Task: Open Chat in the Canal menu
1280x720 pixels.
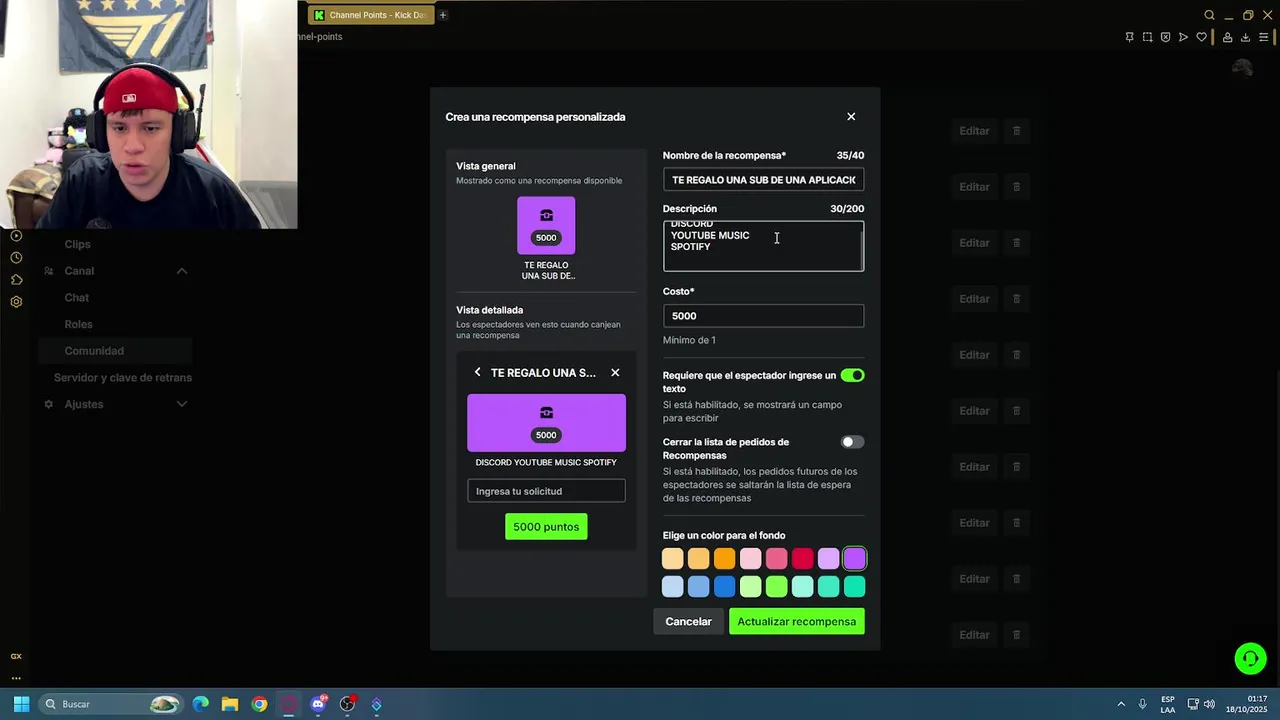Action: [76, 297]
